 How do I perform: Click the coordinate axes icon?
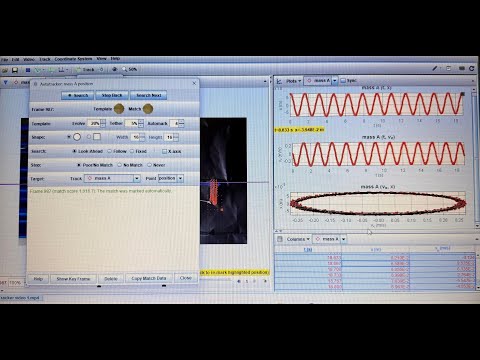[62, 70]
